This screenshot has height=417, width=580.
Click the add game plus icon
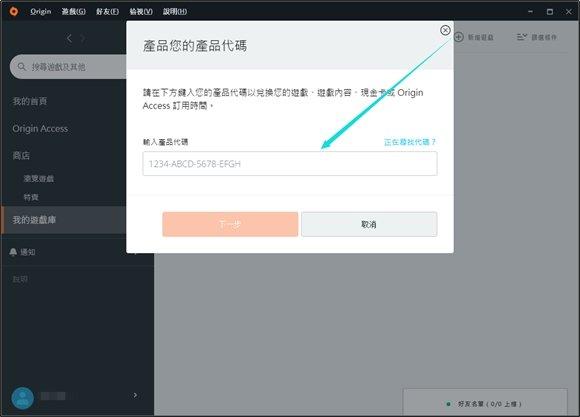[459, 37]
